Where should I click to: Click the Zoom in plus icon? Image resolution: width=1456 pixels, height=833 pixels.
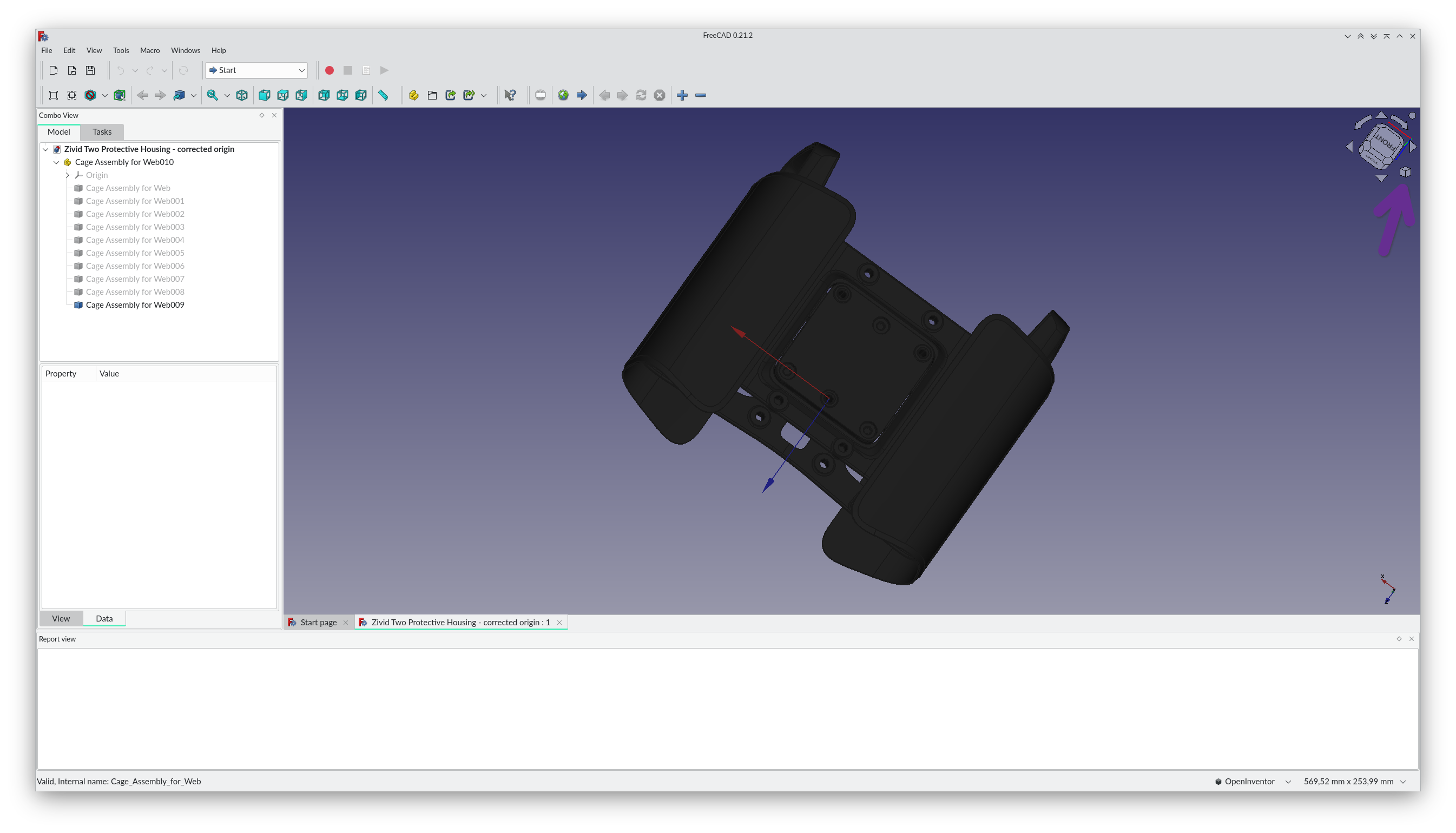click(682, 96)
